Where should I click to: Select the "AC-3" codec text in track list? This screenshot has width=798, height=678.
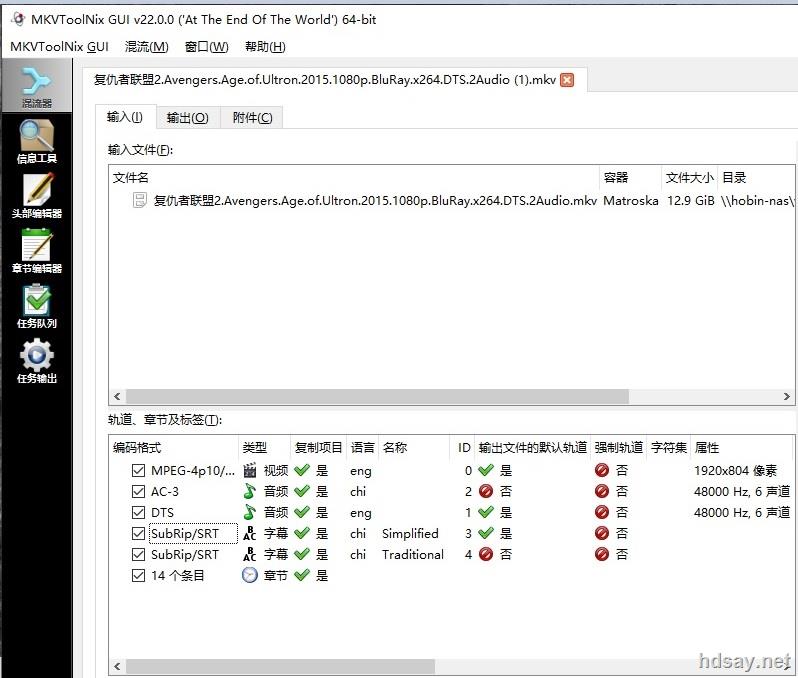(165, 492)
